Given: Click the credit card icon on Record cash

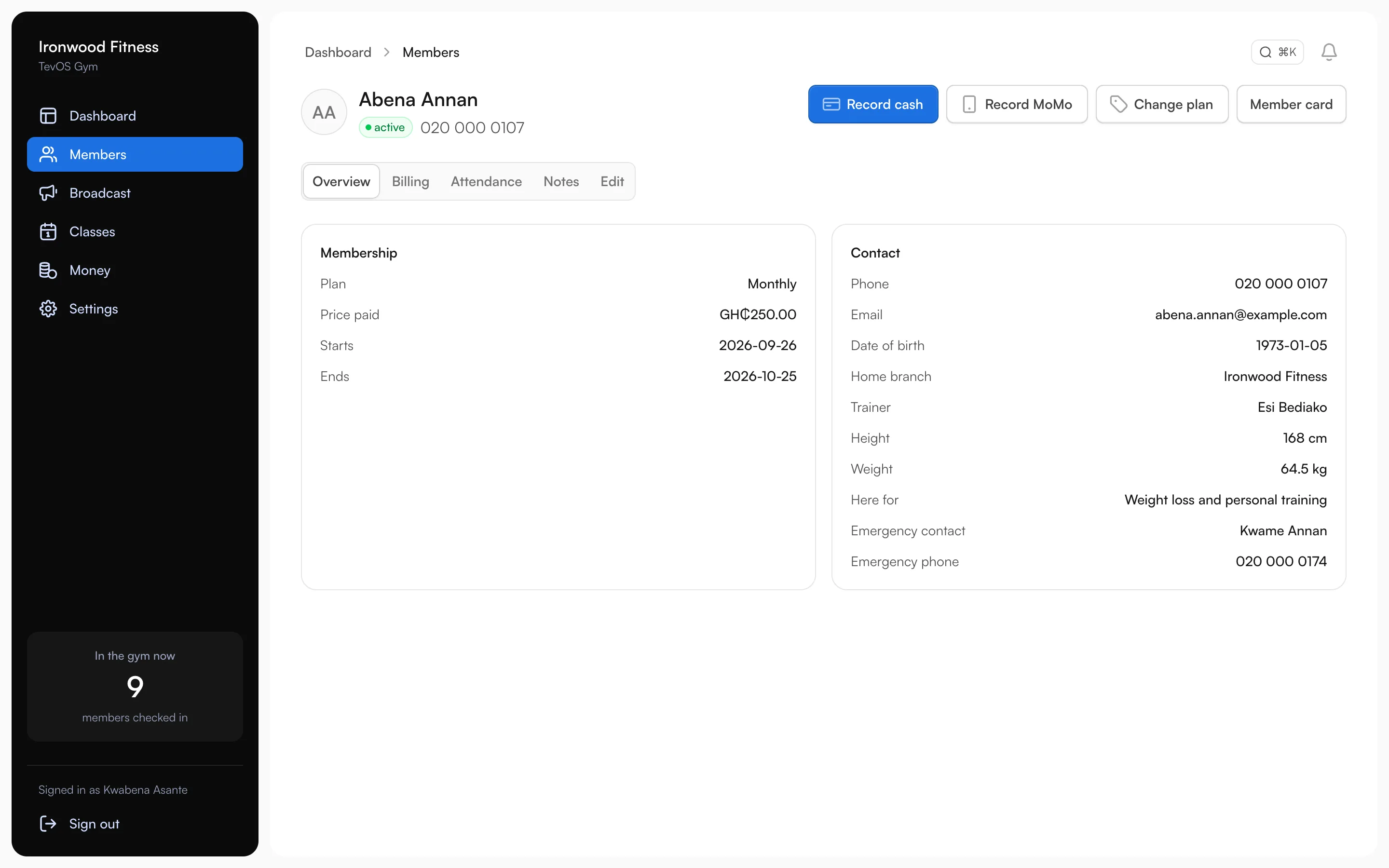Looking at the screenshot, I should point(831,105).
